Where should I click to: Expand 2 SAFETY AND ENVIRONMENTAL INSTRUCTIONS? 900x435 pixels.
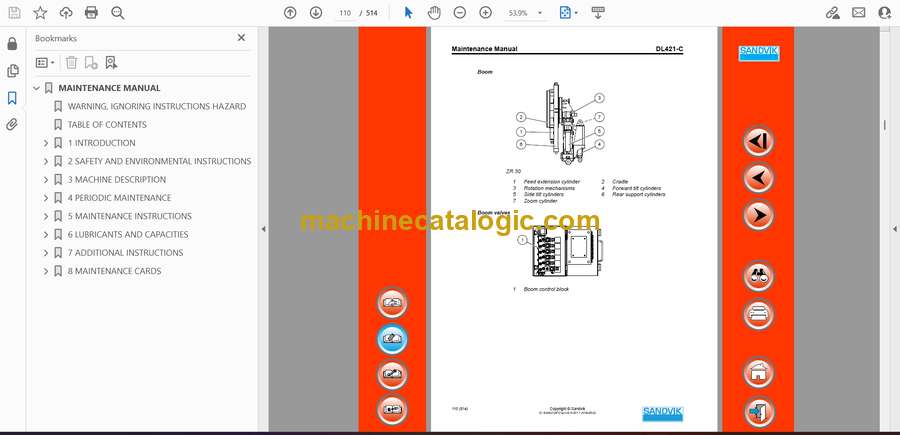[x=46, y=161]
